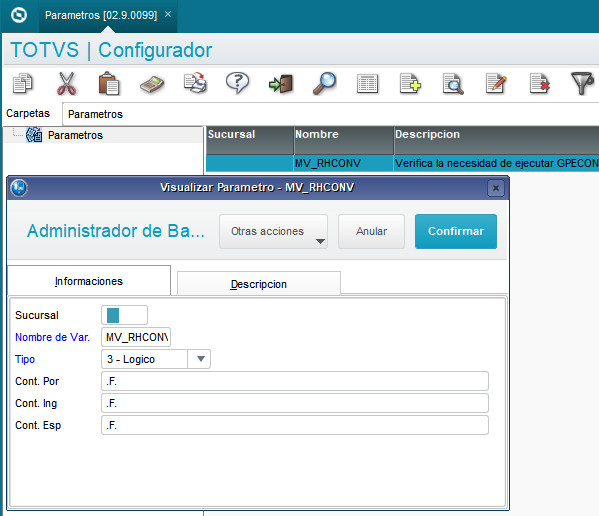Select Parametros item in the Carpetas tree
This screenshot has width=599, height=516.
(75, 135)
